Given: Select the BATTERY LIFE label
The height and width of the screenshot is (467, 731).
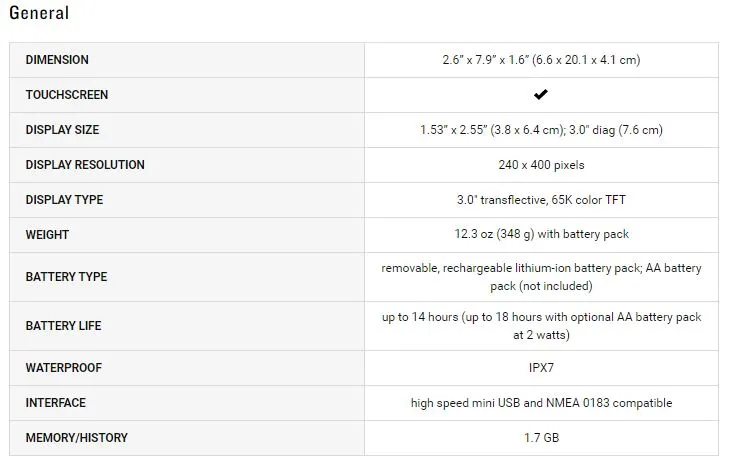Looking at the screenshot, I should 63,326.
